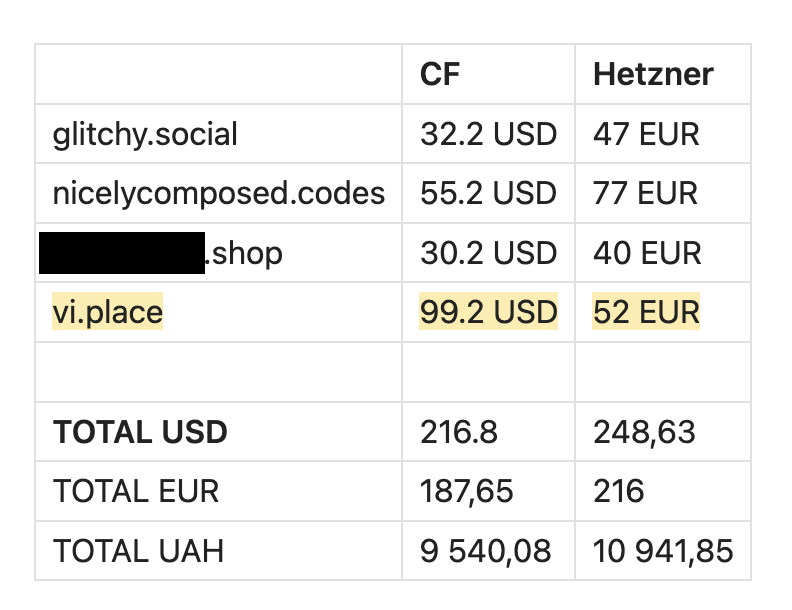Select the 77 EUR cell

click(645, 193)
